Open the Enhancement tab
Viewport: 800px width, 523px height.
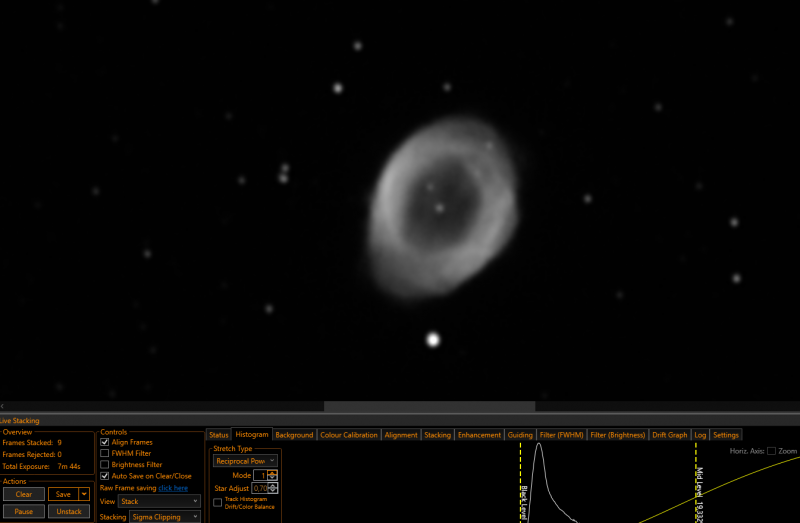pyautogui.click(x=479, y=435)
